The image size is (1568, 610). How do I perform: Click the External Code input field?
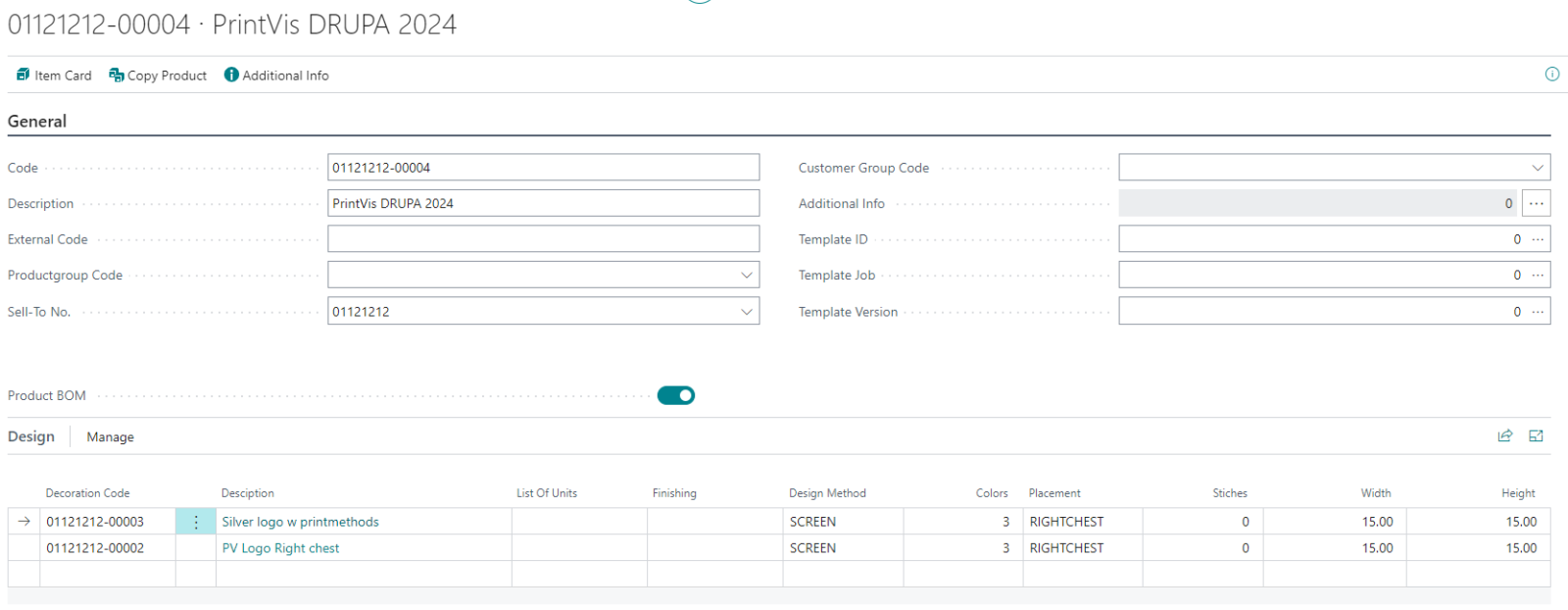(543, 239)
